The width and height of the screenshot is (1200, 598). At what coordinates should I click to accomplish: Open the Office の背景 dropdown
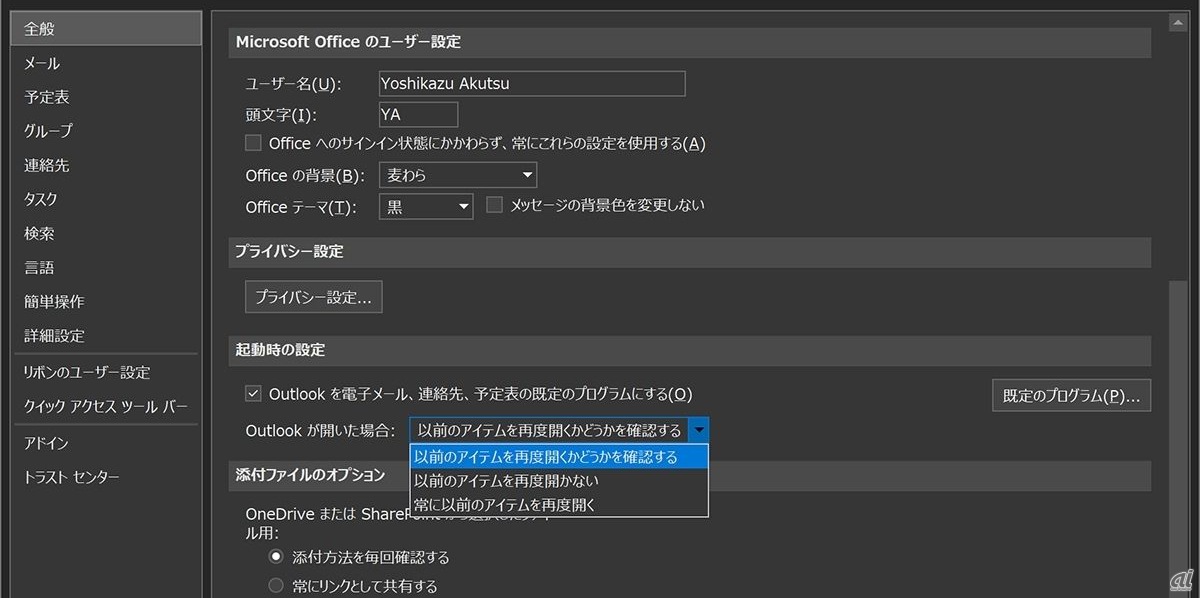click(x=458, y=175)
